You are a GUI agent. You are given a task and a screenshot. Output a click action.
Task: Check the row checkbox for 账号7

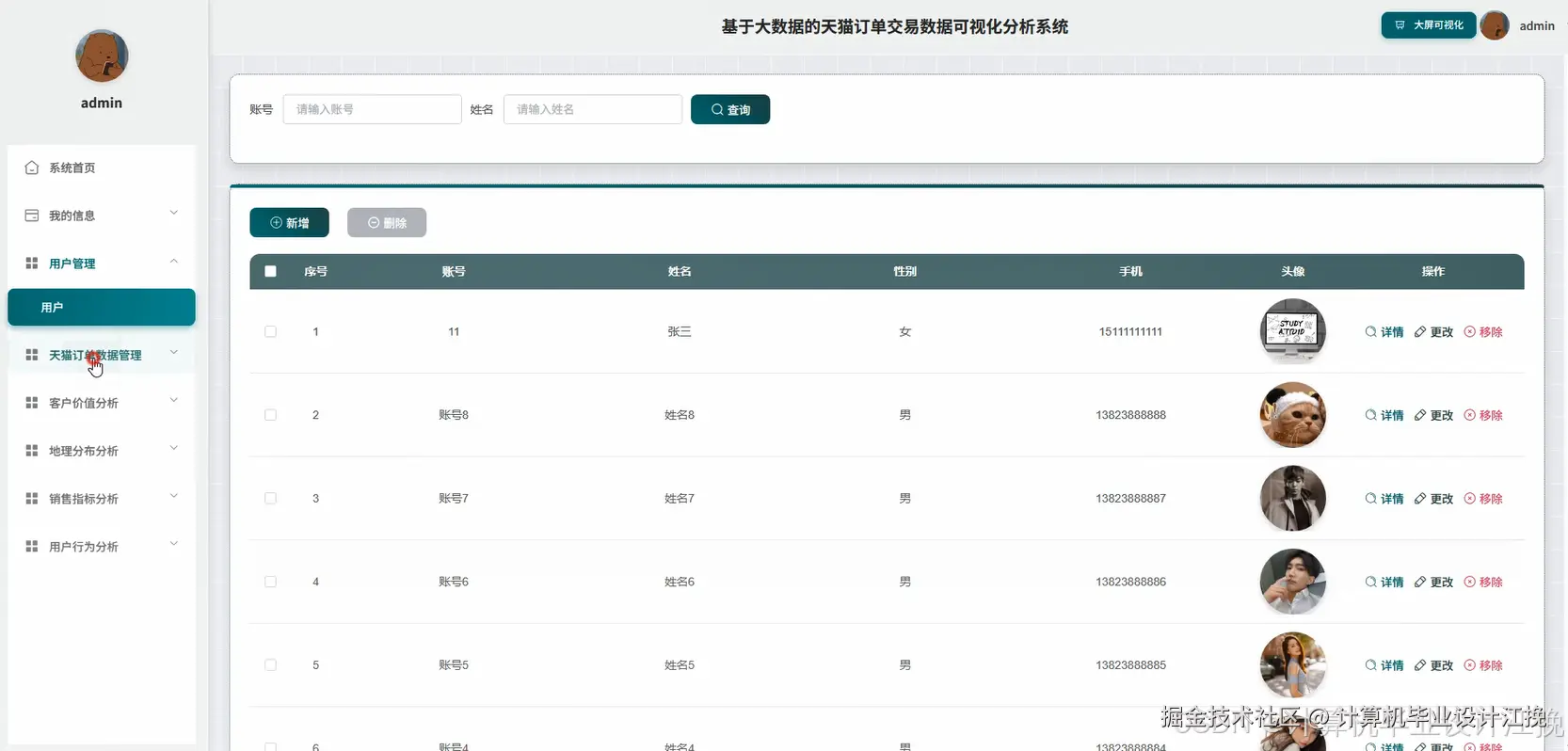pyautogui.click(x=270, y=499)
